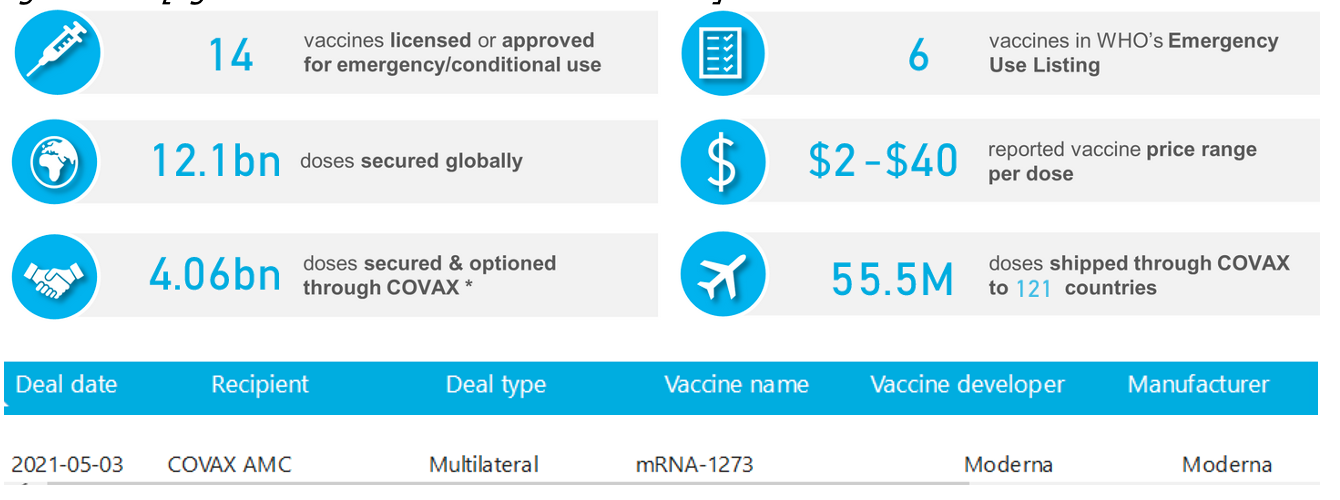The width and height of the screenshot is (1340, 500).
Task: Click the syringe vaccine icon
Action: click(x=58, y=52)
